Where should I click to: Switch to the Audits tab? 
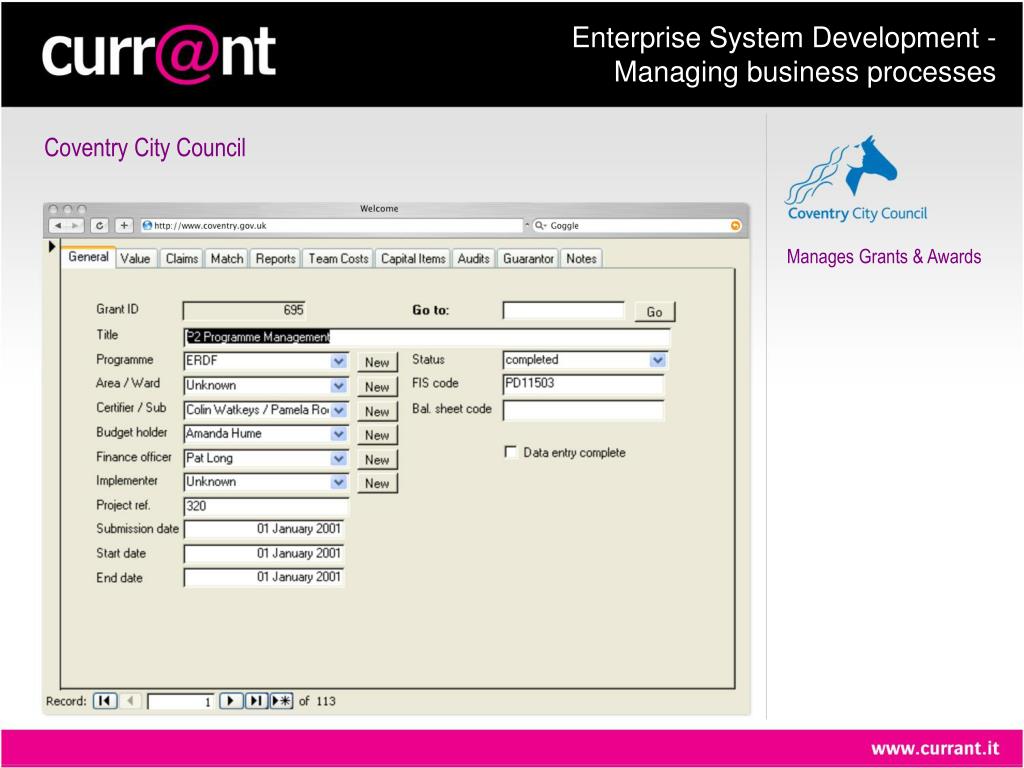pyautogui.click(x=473, y=259)
